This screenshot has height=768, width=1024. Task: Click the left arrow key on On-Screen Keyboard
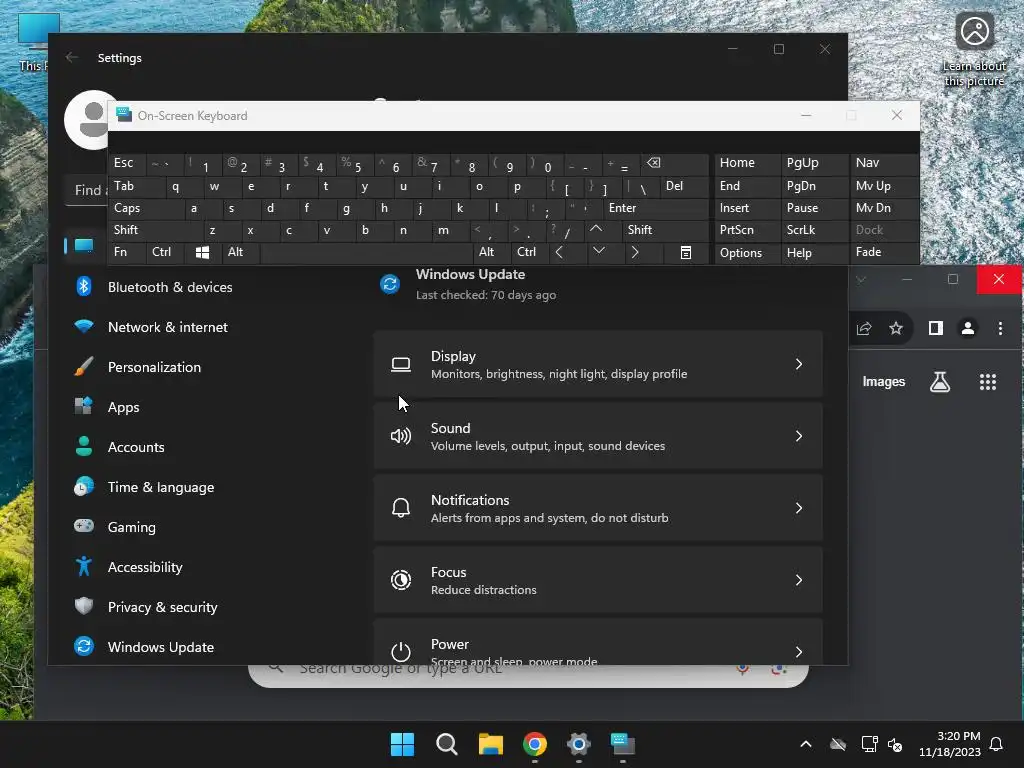click(x=558, y=252)
